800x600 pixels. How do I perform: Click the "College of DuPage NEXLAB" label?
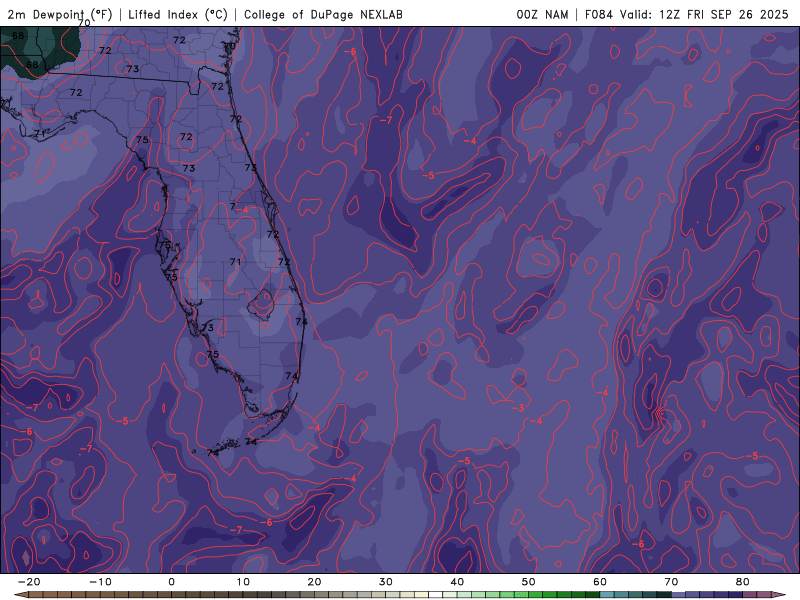click(x=323, y=14)
